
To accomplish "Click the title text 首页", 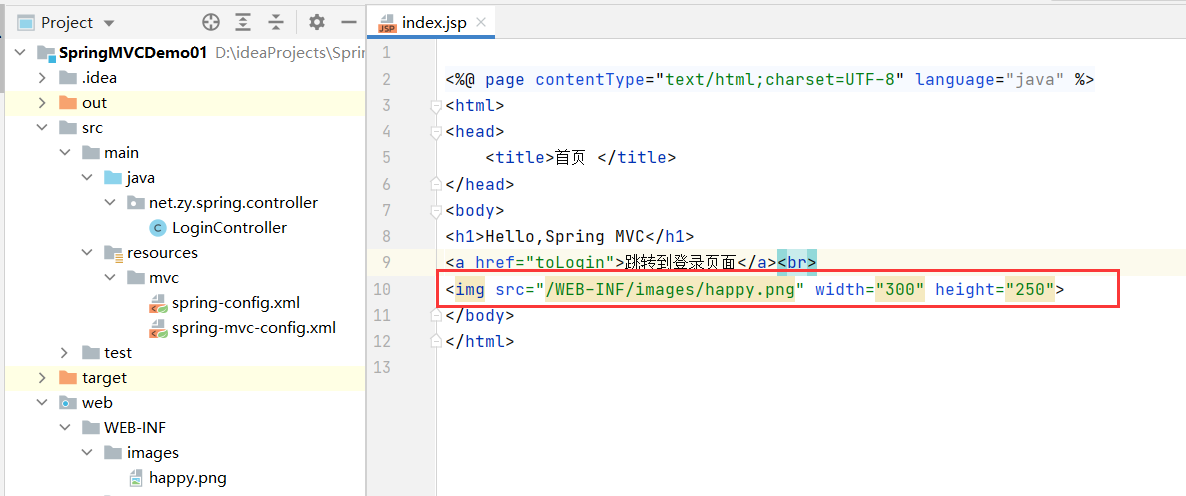I will 570,158.
